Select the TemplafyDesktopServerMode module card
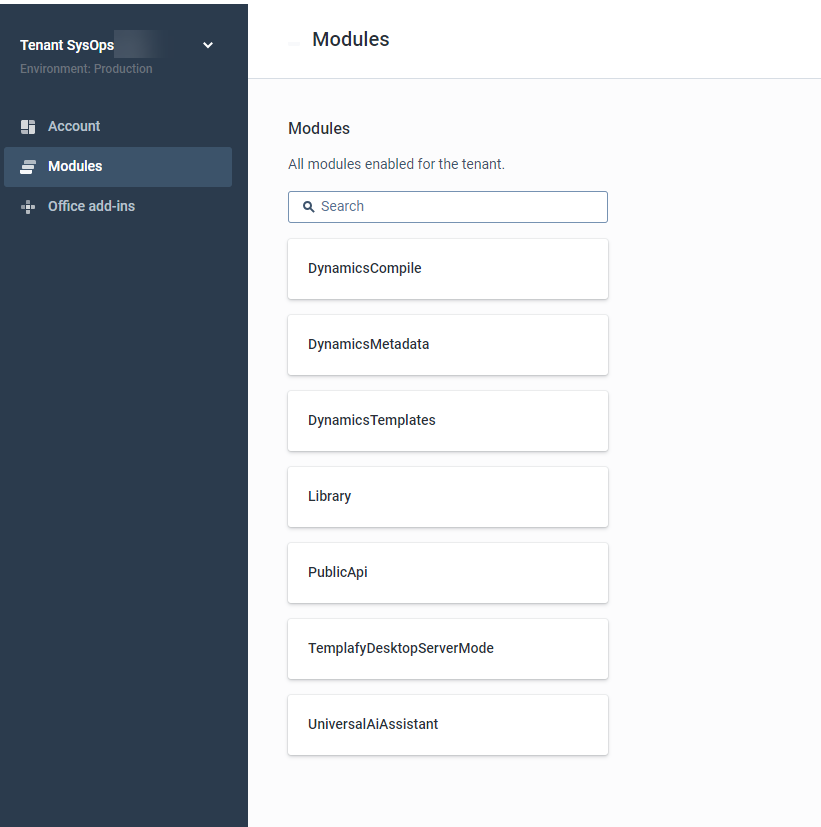Screen dimensions: 821x827 [x=448, y=649]
